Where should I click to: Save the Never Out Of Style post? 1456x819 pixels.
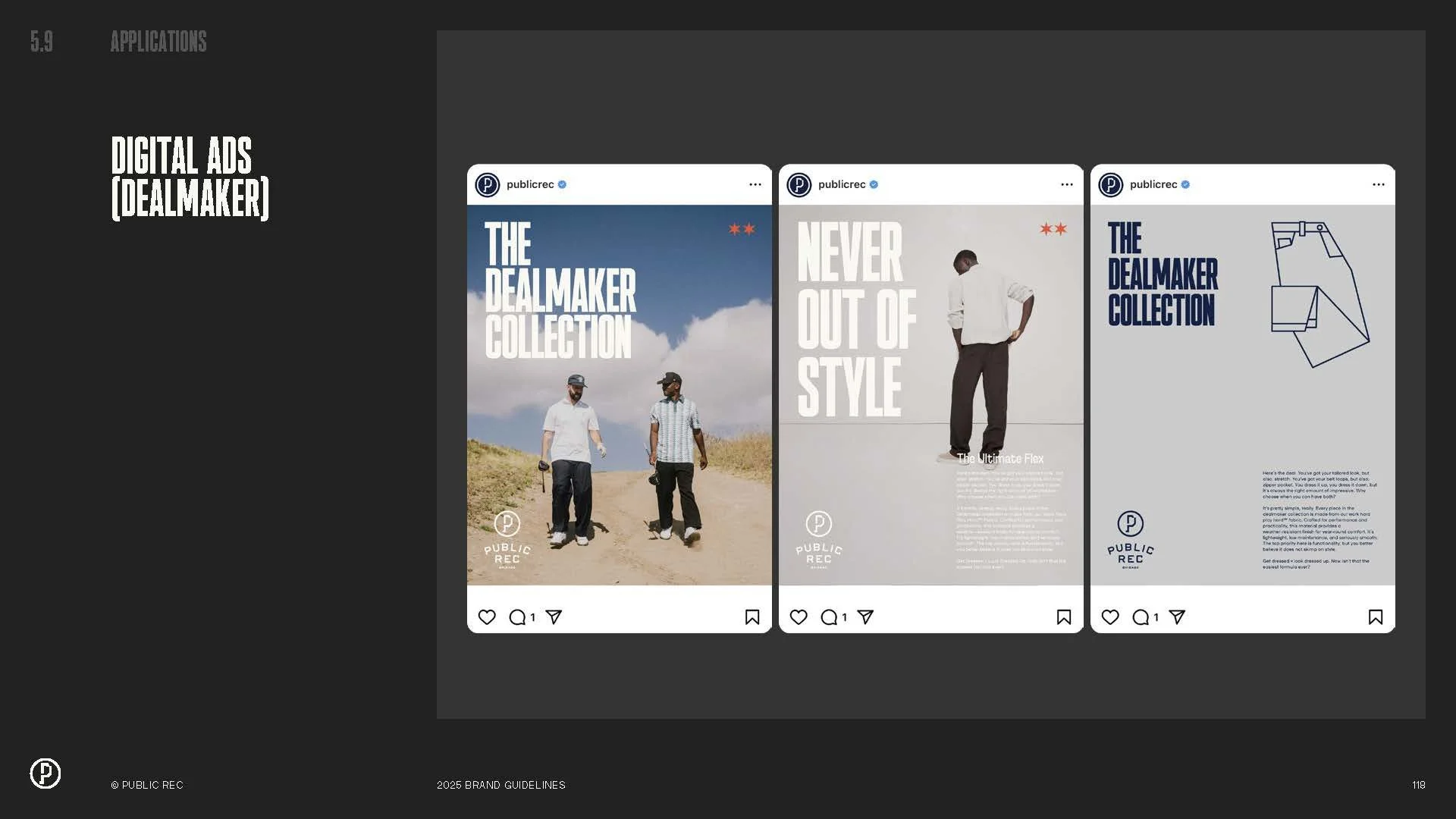[1064, 617]
